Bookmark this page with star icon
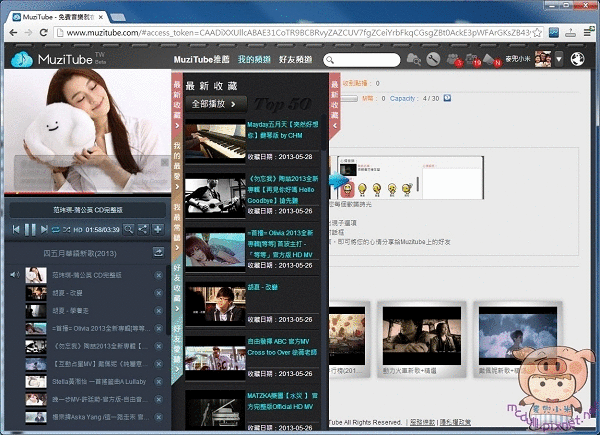This screenshot has height=435, width=600. 537,33
